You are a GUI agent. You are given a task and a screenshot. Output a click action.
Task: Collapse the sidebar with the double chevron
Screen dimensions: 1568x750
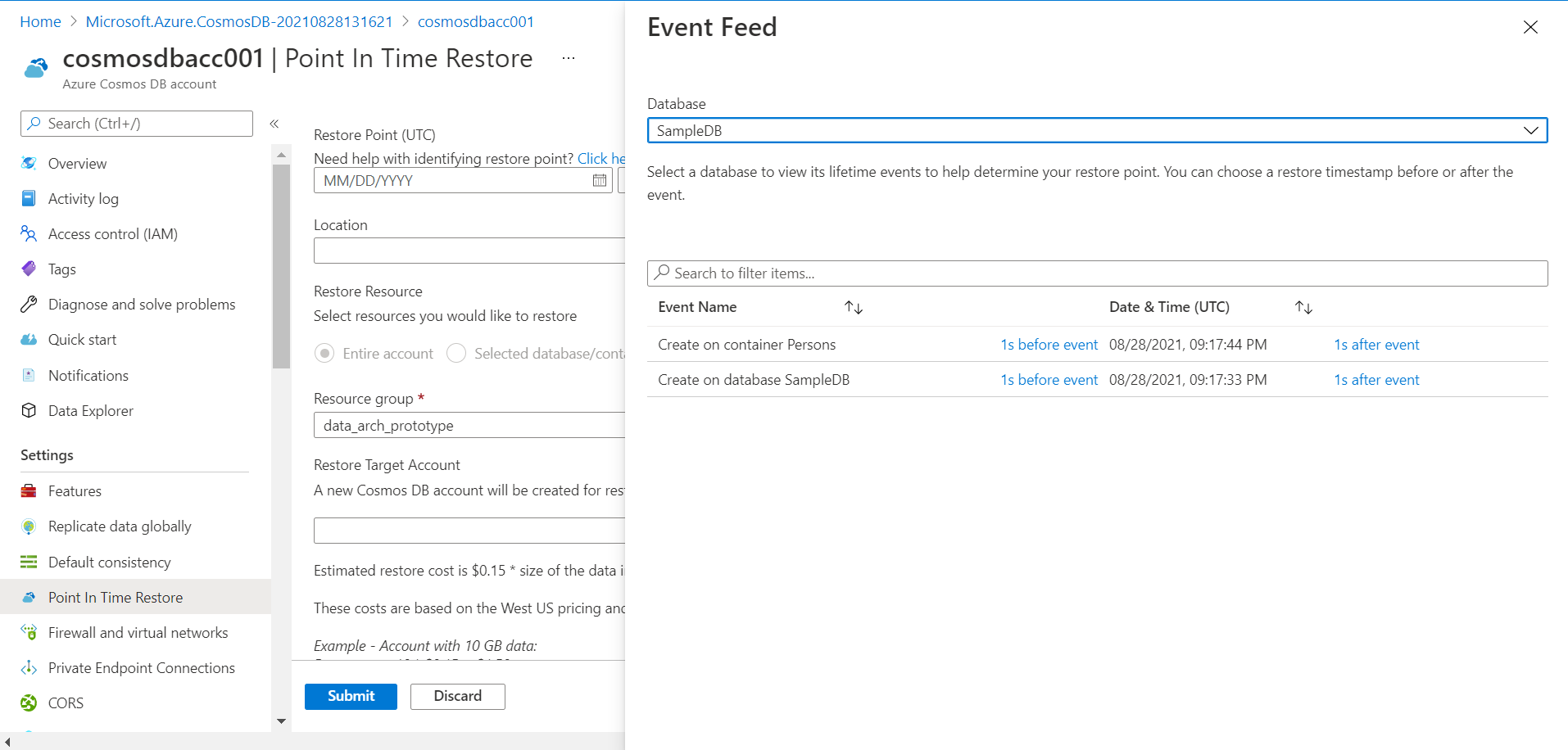[x=274, y=124]
